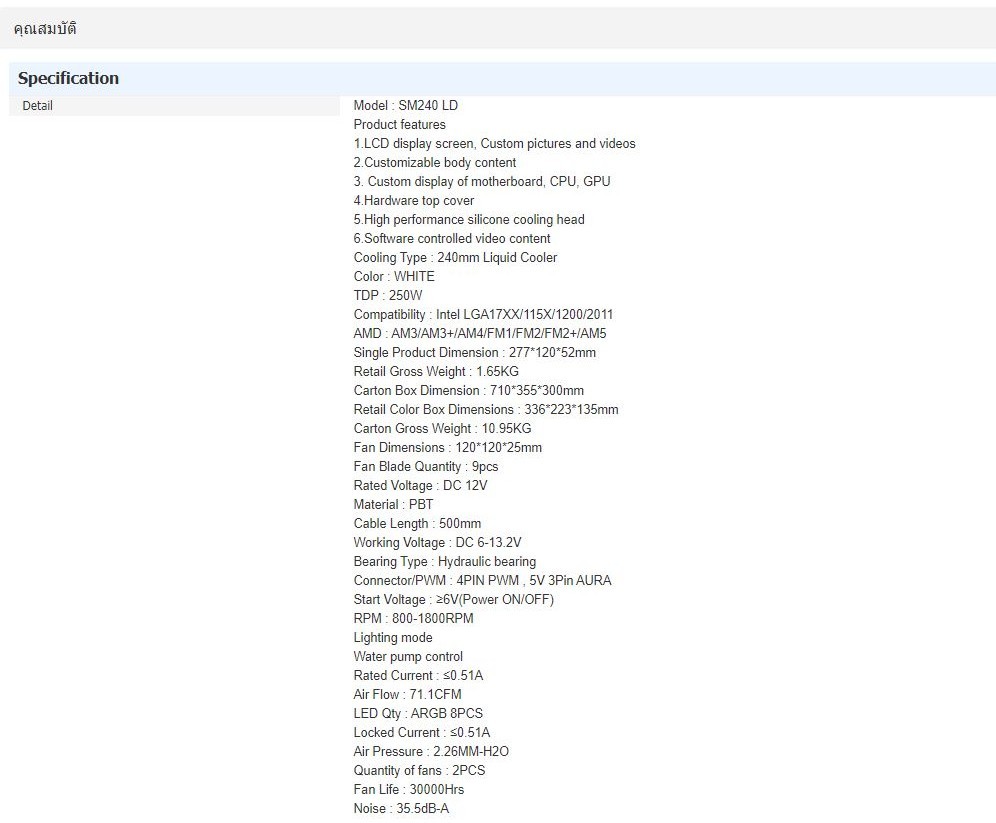The height and width of the screenshot is (823, 996).
Task: Click the Retail Gross Weight 1.65KG line
Action: 436,372
